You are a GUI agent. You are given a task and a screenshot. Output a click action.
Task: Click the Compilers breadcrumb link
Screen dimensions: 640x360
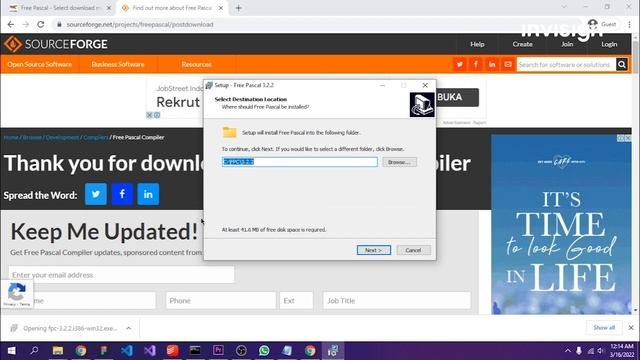point(96,137)
